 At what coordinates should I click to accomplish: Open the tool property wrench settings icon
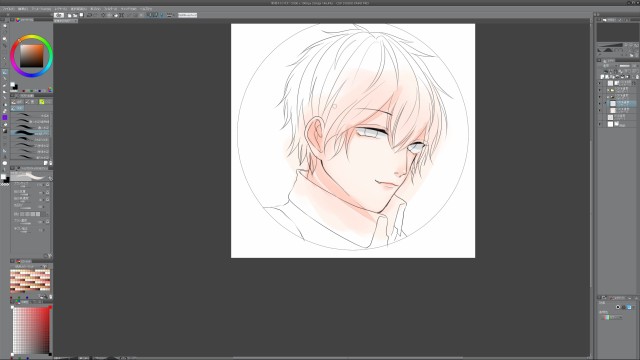50,256
